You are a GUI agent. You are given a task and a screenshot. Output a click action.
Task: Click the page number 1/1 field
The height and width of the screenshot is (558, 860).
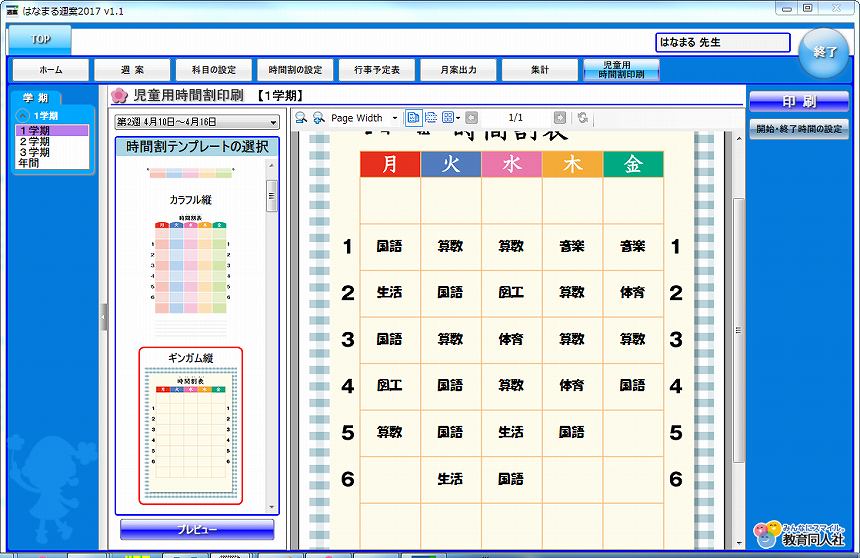(x=516, y=117)
